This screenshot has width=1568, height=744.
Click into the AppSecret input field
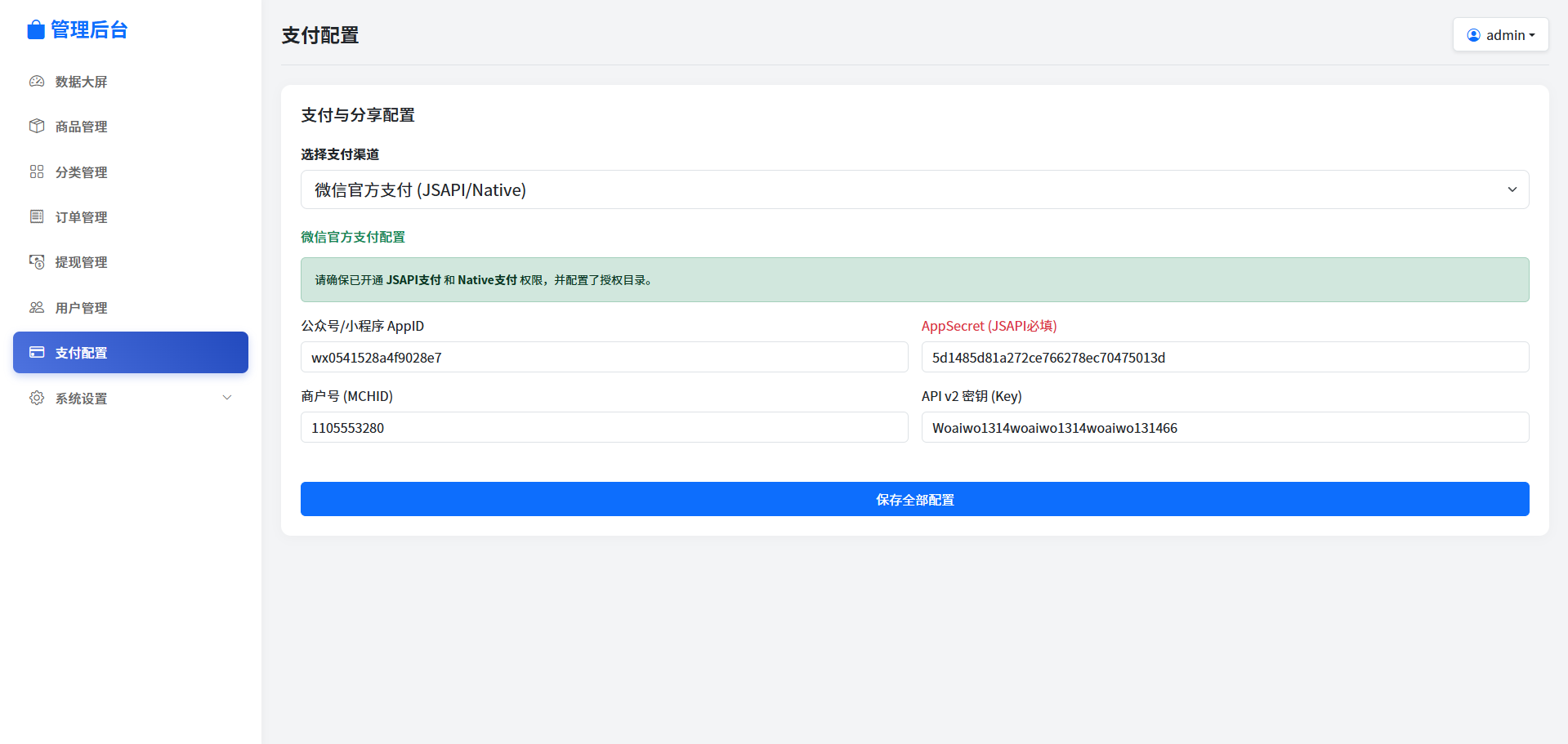point(1225,358)
